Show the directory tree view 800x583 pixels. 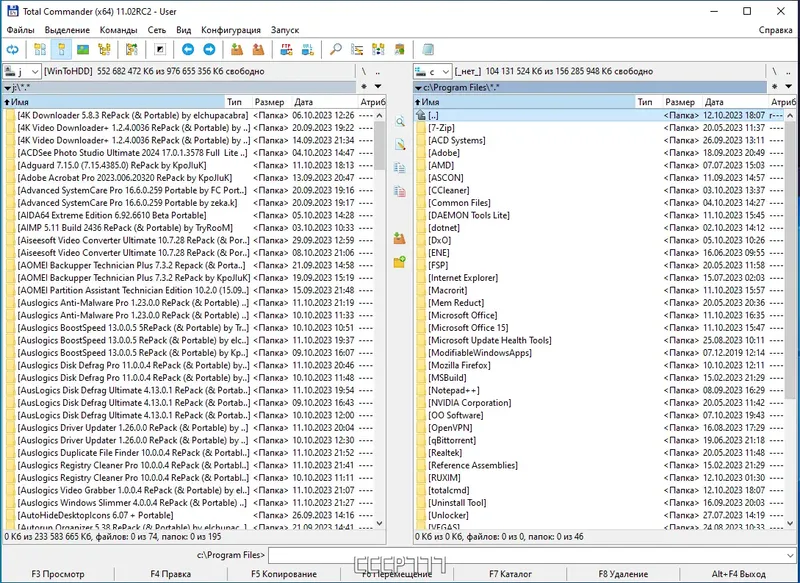pos(105,49)
